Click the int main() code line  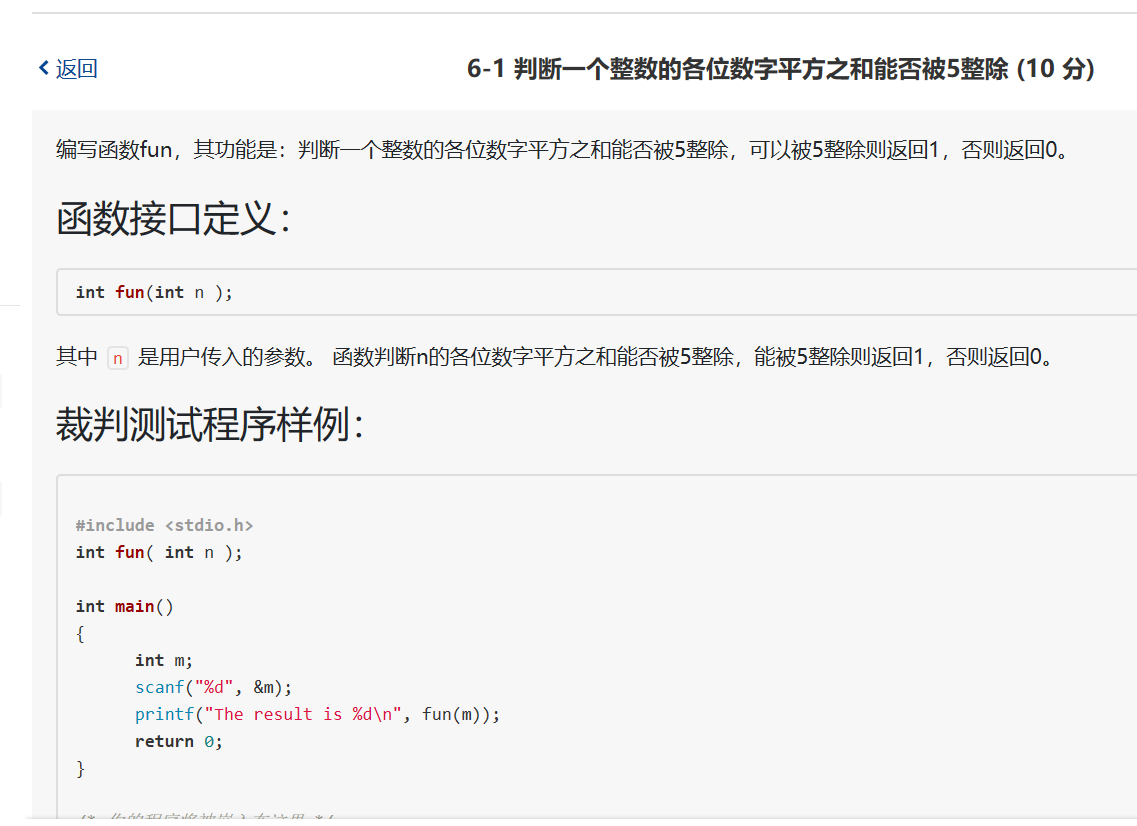coord(125,606)
